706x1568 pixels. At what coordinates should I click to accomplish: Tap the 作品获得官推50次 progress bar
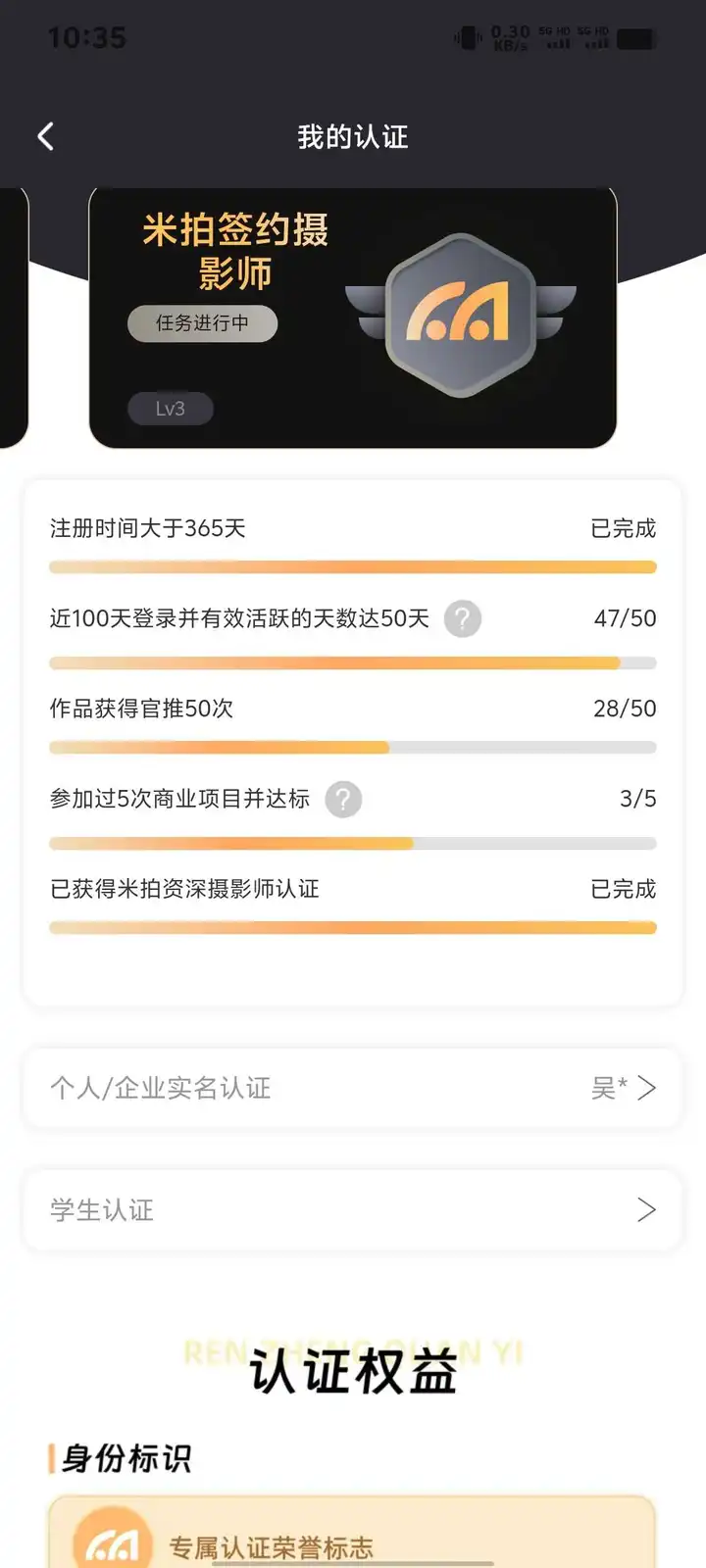(352, 748)
